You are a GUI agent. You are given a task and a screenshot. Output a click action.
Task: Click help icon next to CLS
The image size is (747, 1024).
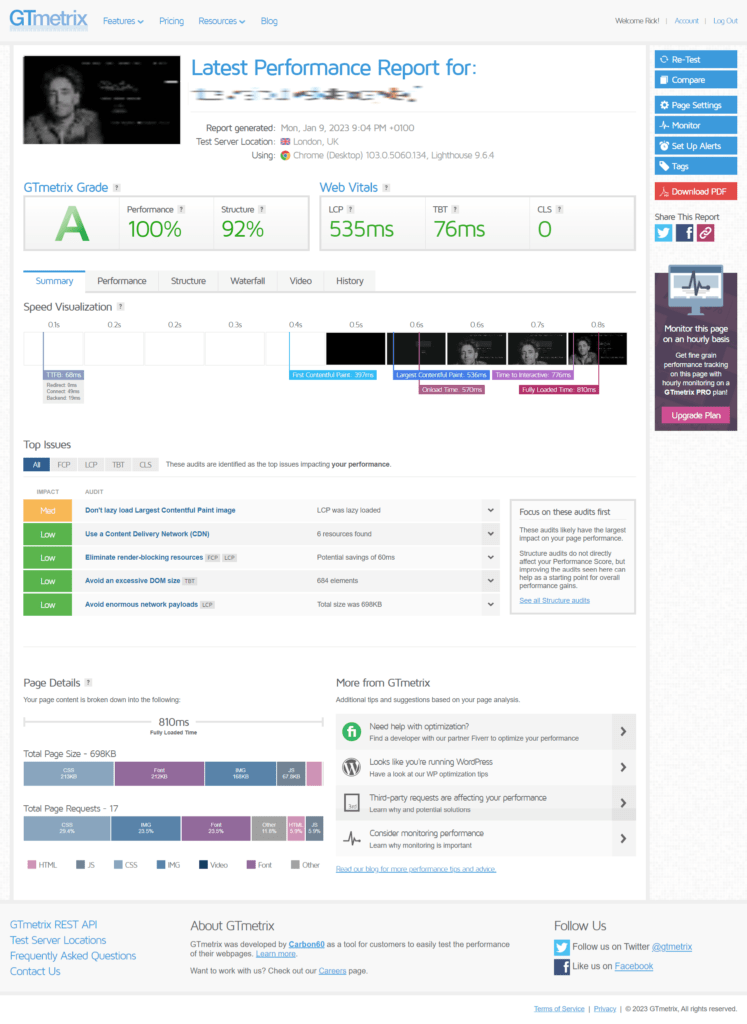(x=560, y=210)
